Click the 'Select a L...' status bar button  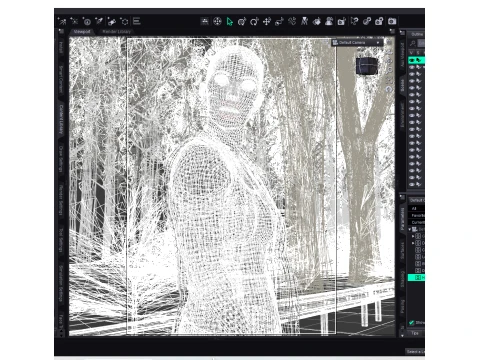415,352
